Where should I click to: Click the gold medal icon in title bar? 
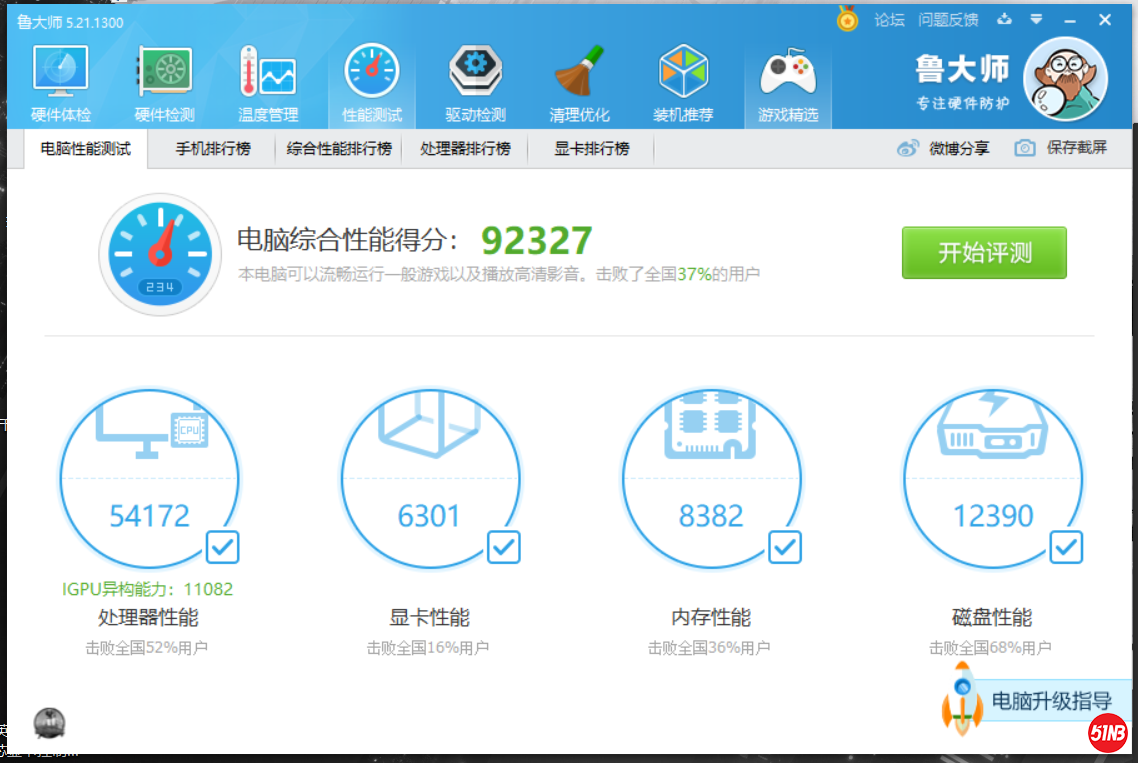848,20
